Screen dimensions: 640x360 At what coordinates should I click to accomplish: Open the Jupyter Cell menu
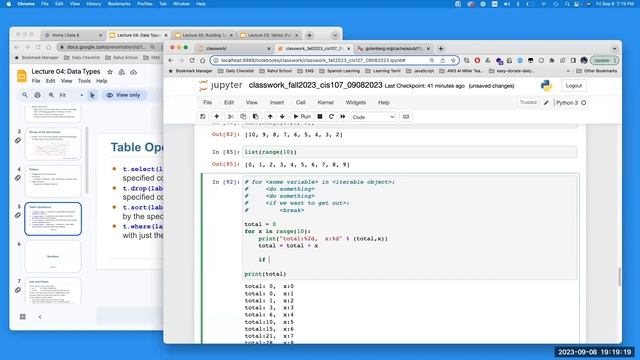pyautogui.click(x=301, y=102)
